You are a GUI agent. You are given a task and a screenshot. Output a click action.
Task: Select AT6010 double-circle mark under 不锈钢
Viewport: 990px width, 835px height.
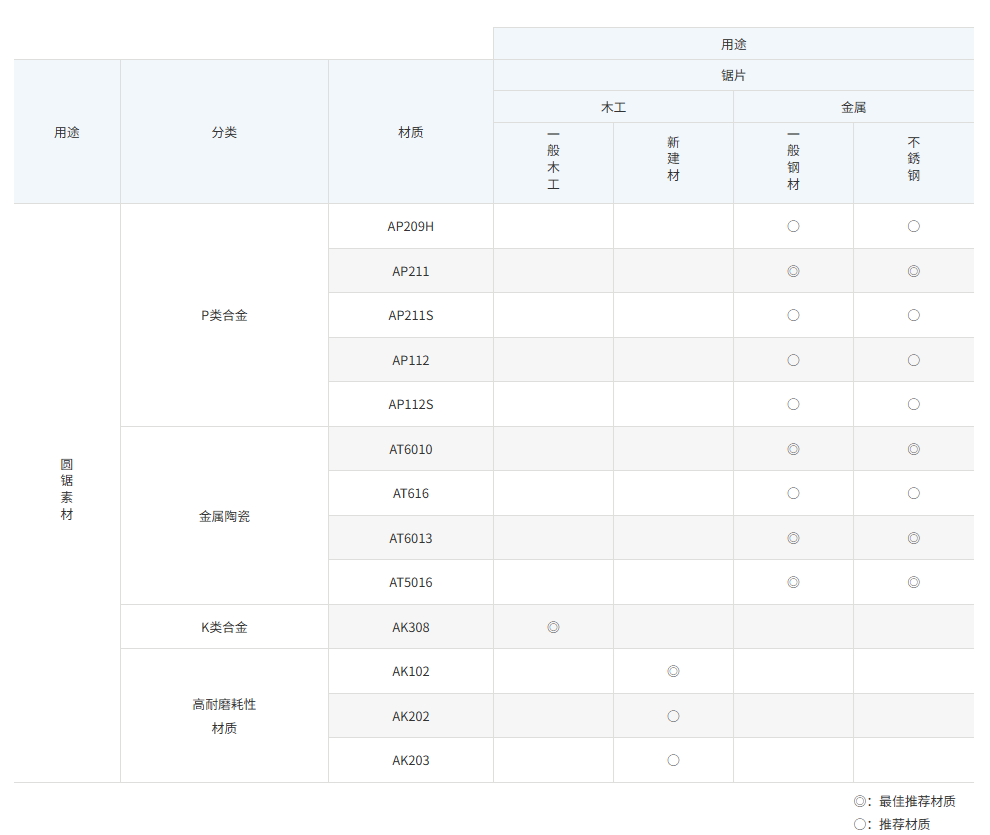(x=913, y=449)
